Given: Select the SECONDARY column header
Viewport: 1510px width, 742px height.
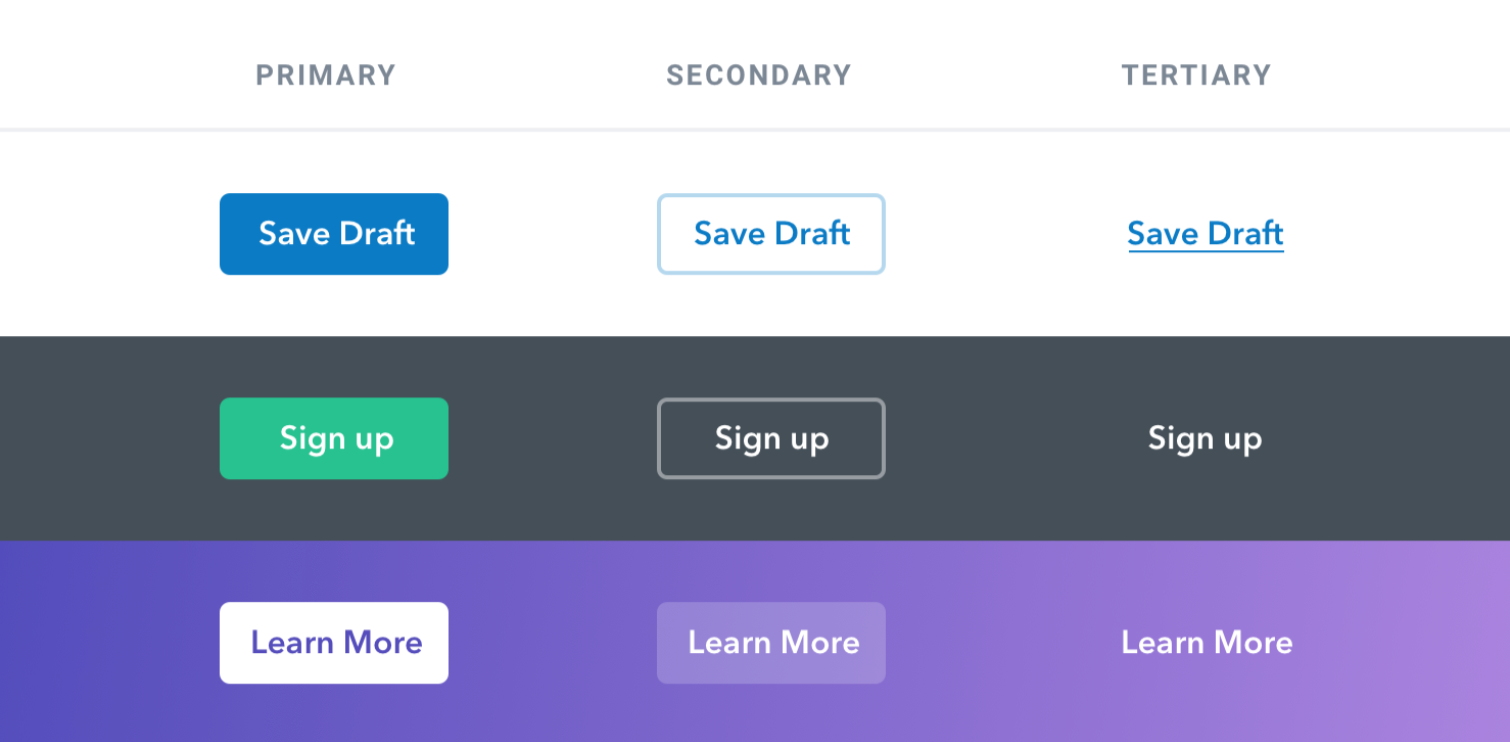Looking at the screenshot, I should (x=759, y=75).
